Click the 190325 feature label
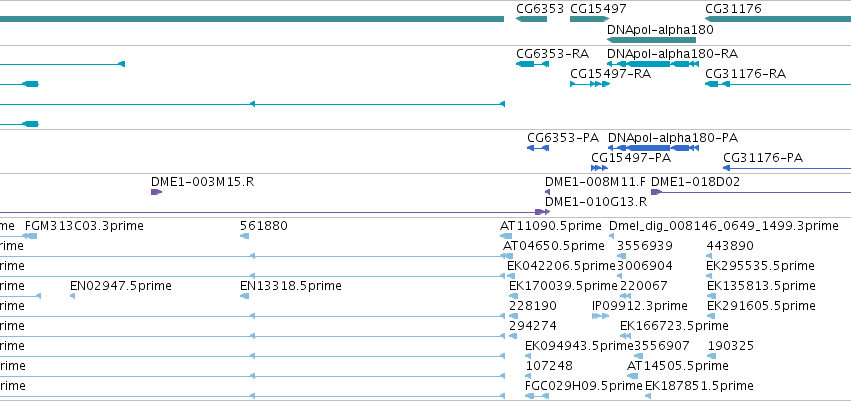The image size is (851, 401). coord(731,346)
